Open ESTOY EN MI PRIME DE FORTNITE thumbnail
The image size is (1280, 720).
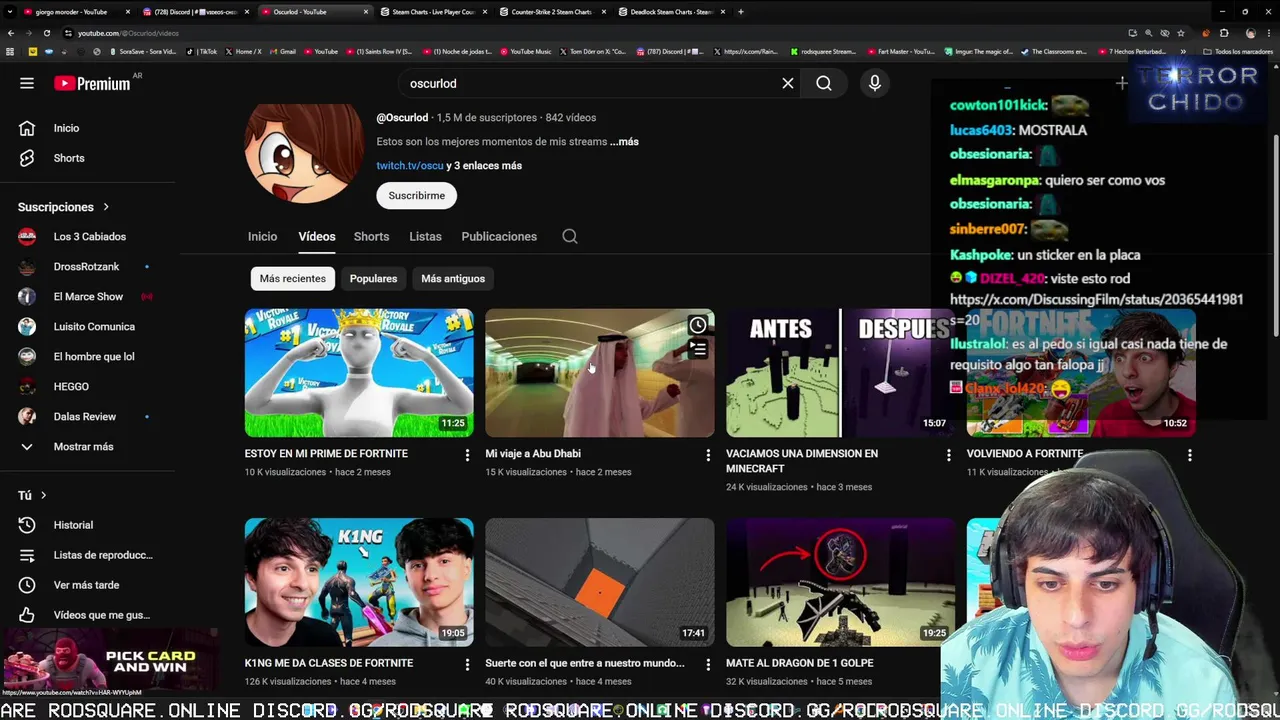(x=359, y=373)
